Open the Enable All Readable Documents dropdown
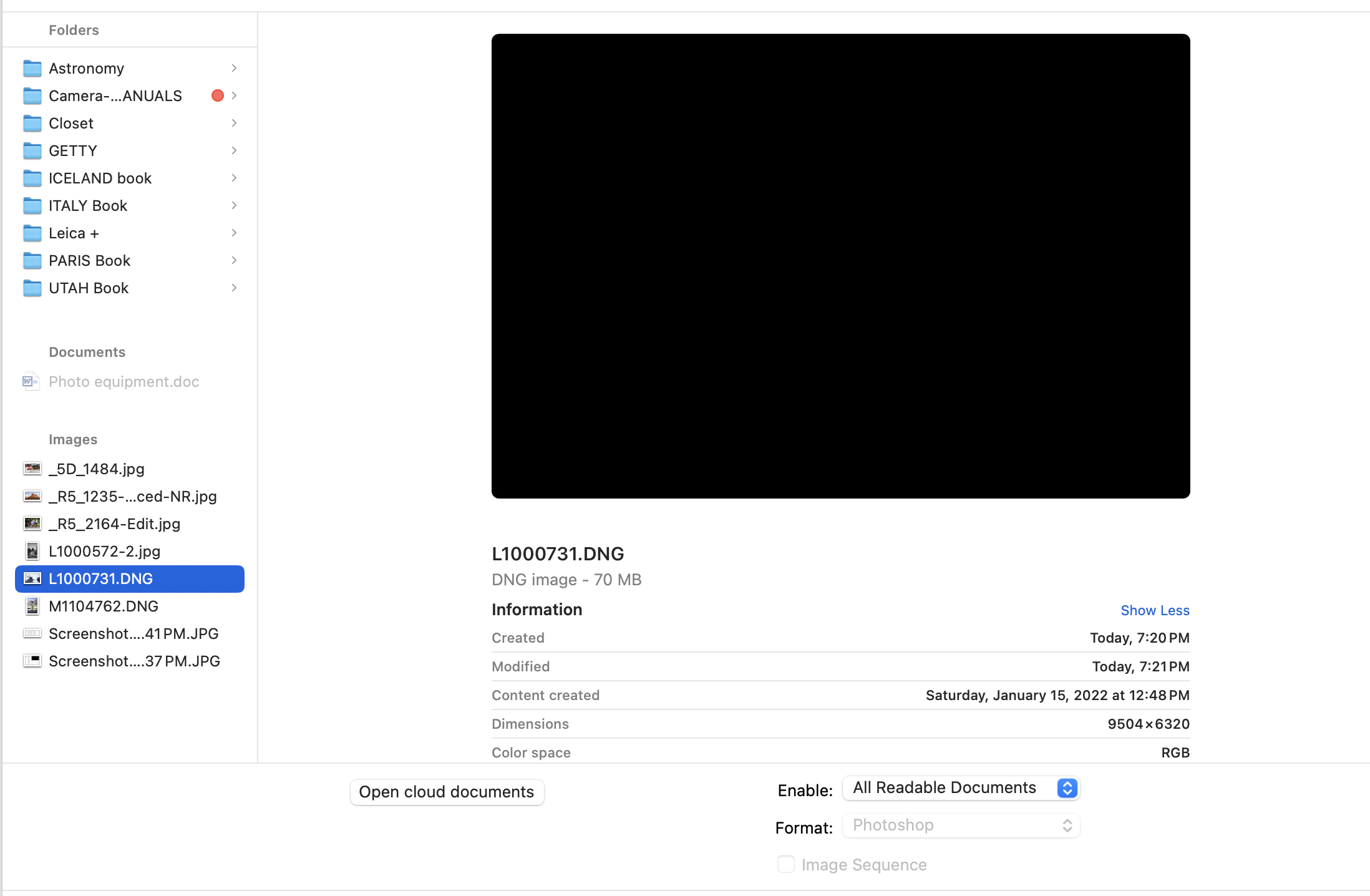Image resolution: width=1370 pixels, height=896 pixels. [x=961, y=788]
